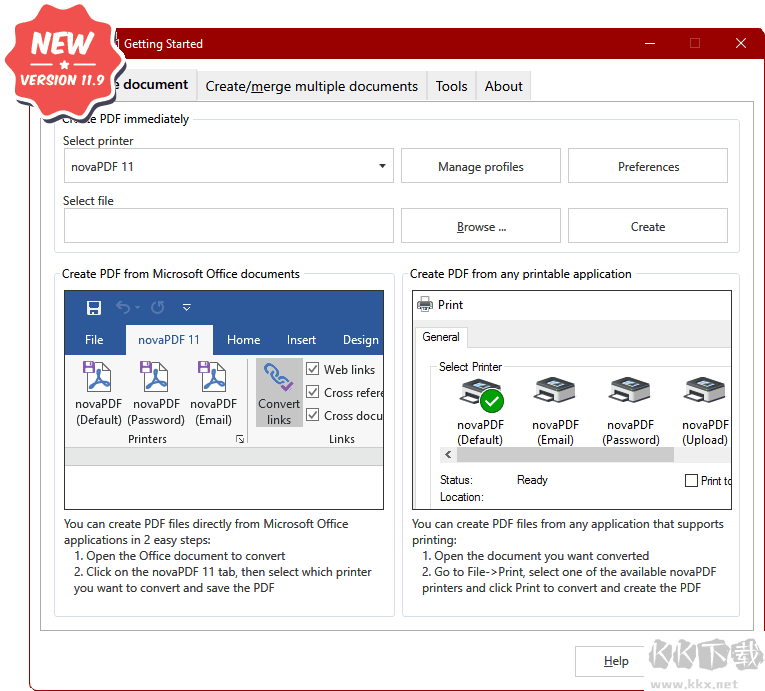Click the Save icon in Word toolbar
This screenshot has height=691, width=765.
[x=94, y=308]
